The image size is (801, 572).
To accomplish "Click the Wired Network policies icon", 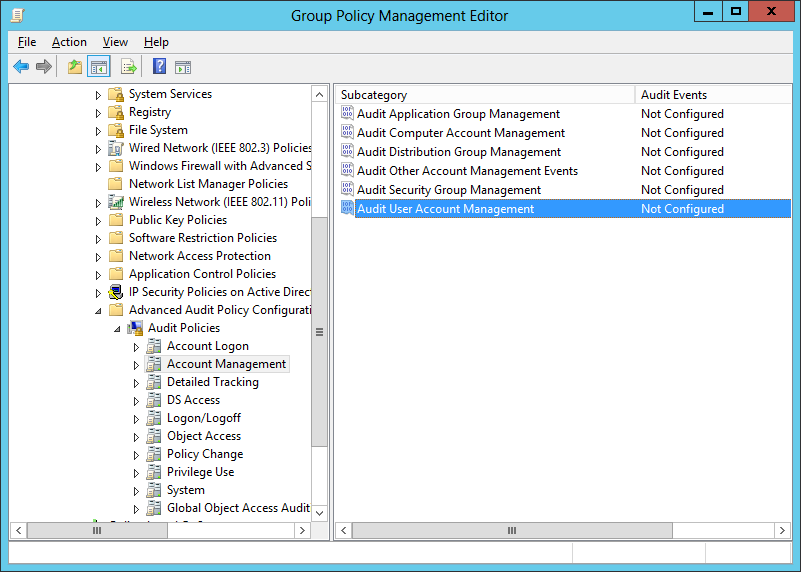I will pos(116,148).
